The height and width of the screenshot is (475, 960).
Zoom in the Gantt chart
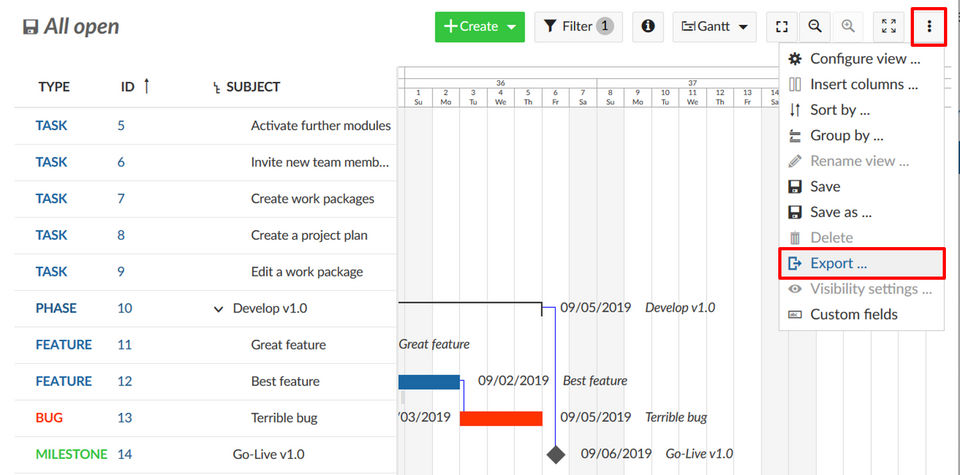point(848,27)
